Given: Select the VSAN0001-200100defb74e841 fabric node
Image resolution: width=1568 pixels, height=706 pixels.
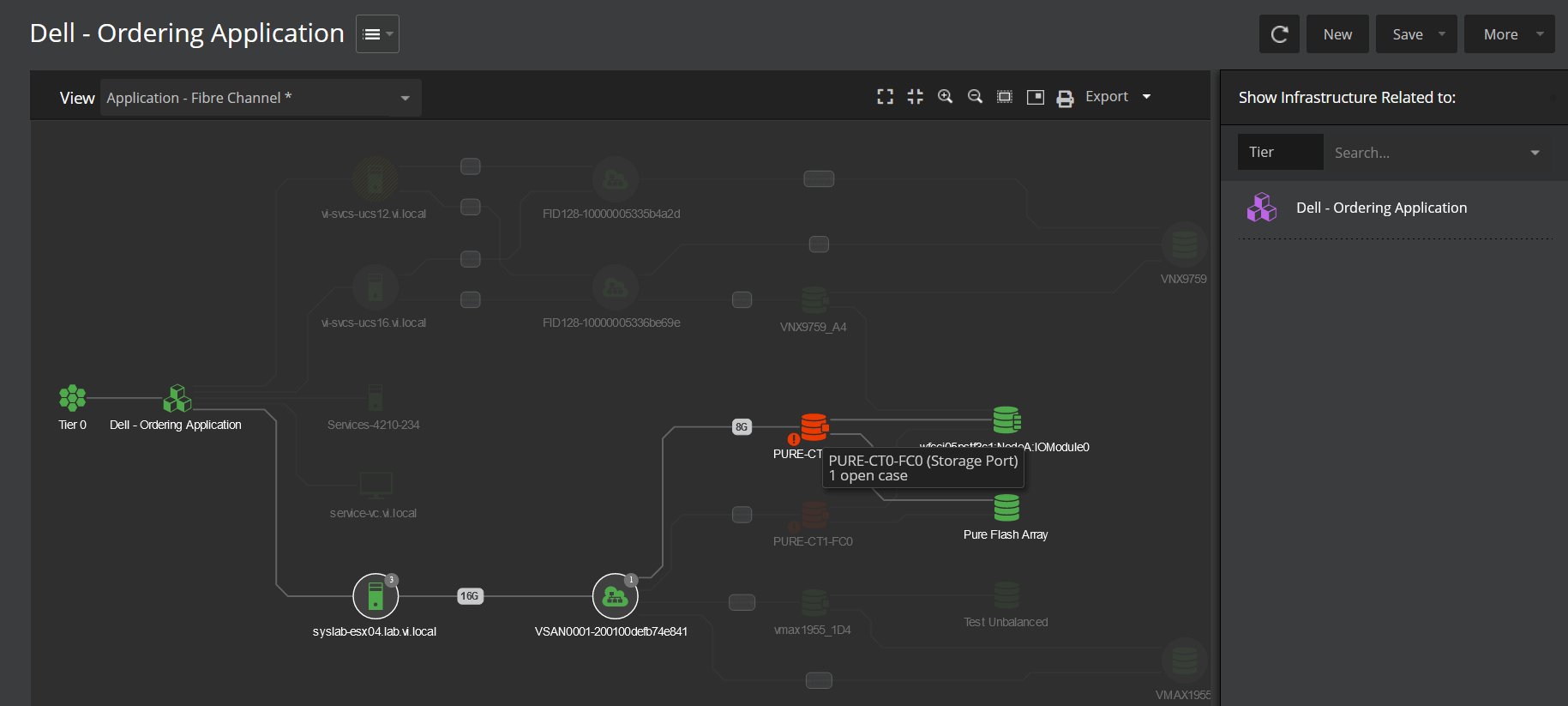Looking at the screenshot, I should 615,595.
